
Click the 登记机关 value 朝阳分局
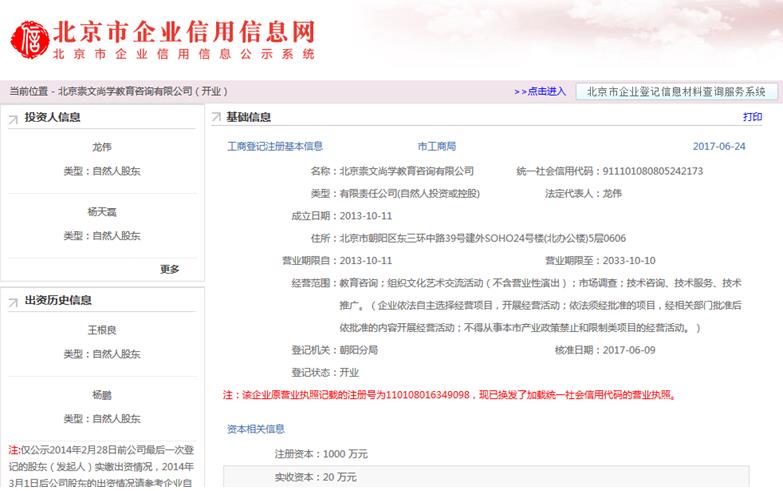(x=359, y=350)
